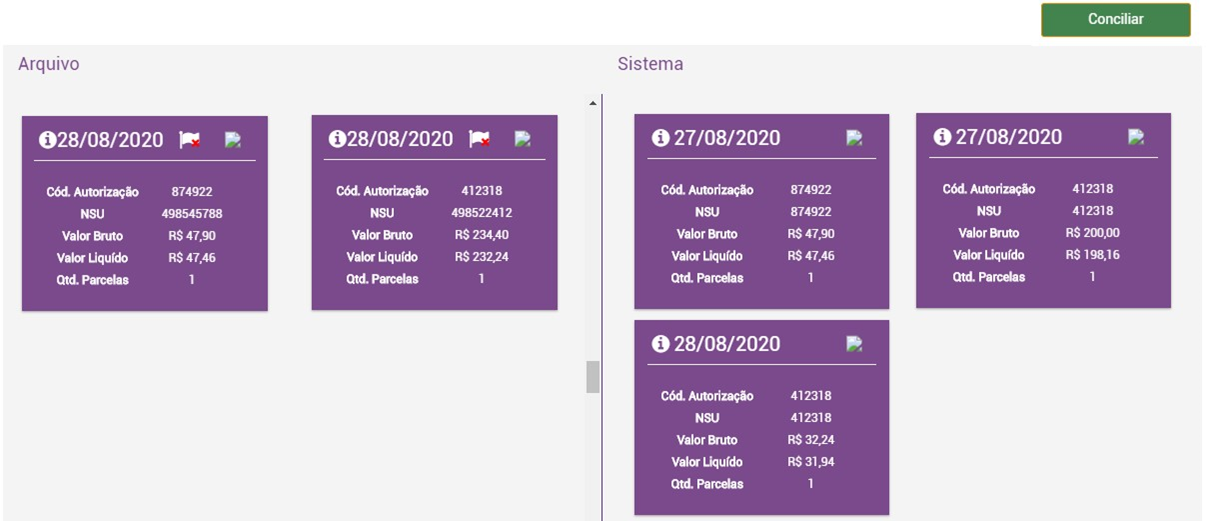Click info icon on Sistema 27/08/2020 card 874922

[x=660, y=138]
